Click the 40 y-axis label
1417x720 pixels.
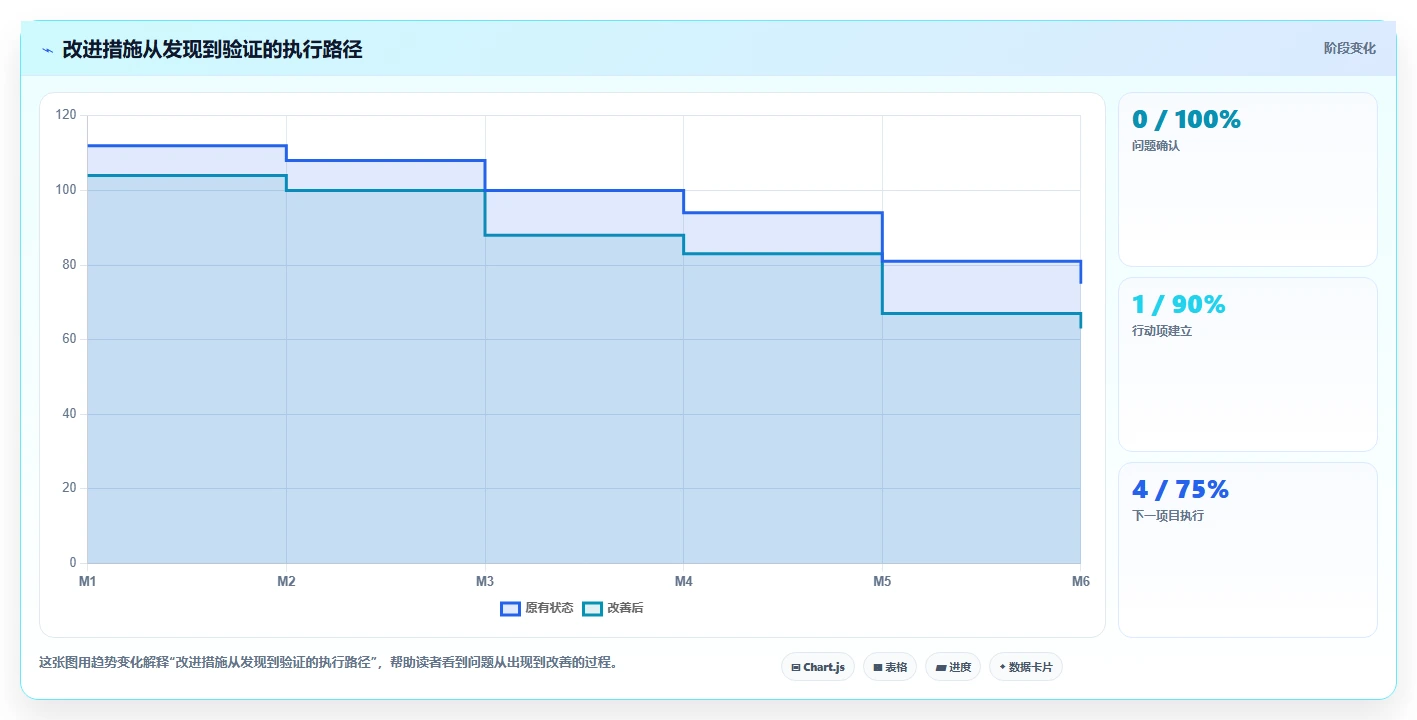69,414
